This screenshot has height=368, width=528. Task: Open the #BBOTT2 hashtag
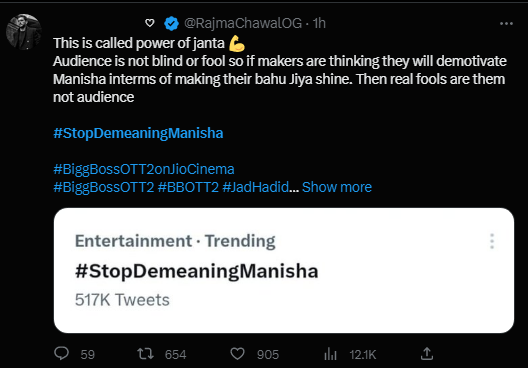pyautogui.click(x=188, y=187)
